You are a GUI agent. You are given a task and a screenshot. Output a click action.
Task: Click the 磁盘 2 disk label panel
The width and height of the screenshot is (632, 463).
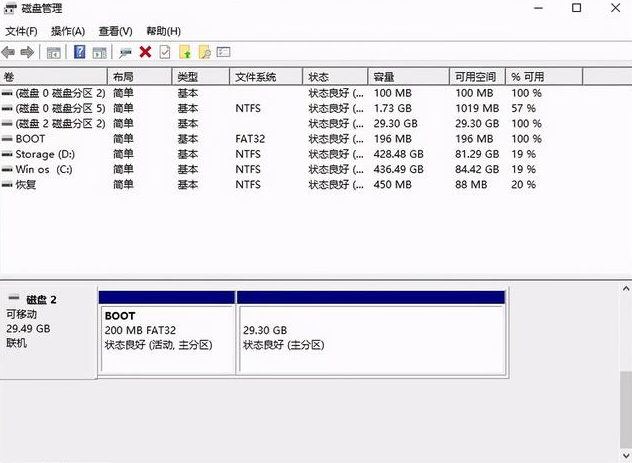coord(48,330)
